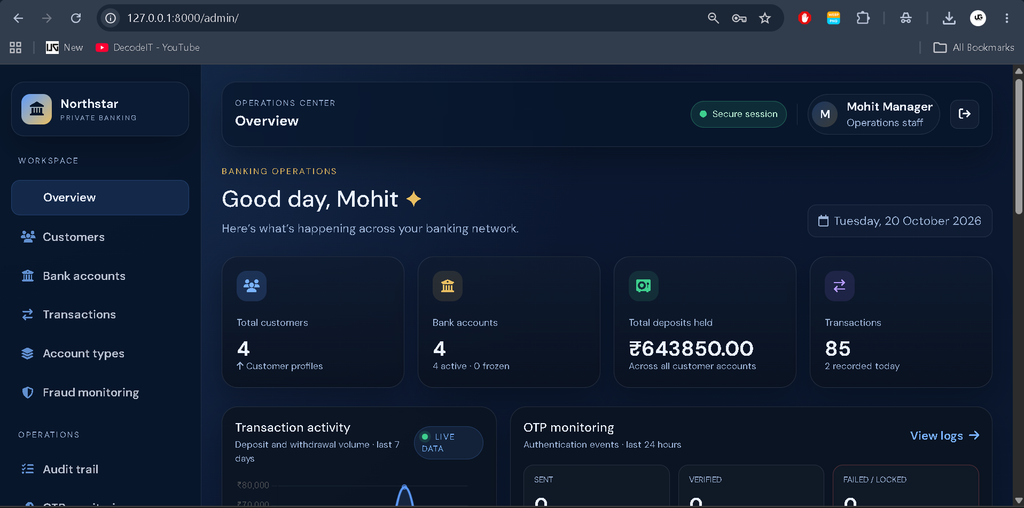Open Customers in sidebar
This screenshot has width=1024, height=508.
[x=100, y=237]
